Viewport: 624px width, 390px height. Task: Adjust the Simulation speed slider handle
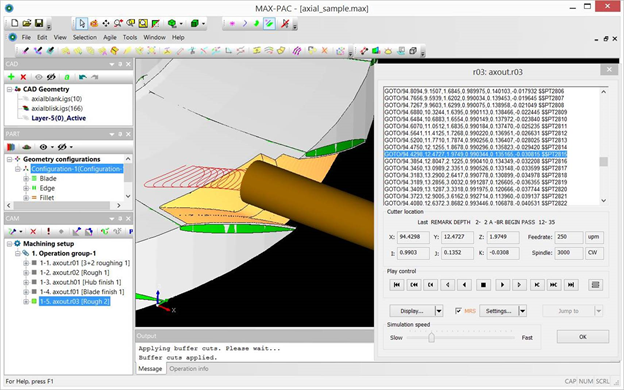(431, 337)
